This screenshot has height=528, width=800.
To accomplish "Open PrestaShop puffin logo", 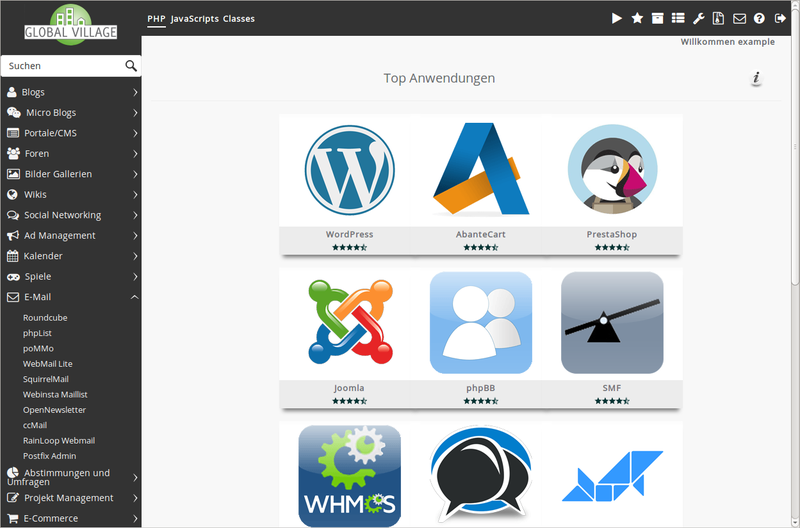I will (612, 169).
